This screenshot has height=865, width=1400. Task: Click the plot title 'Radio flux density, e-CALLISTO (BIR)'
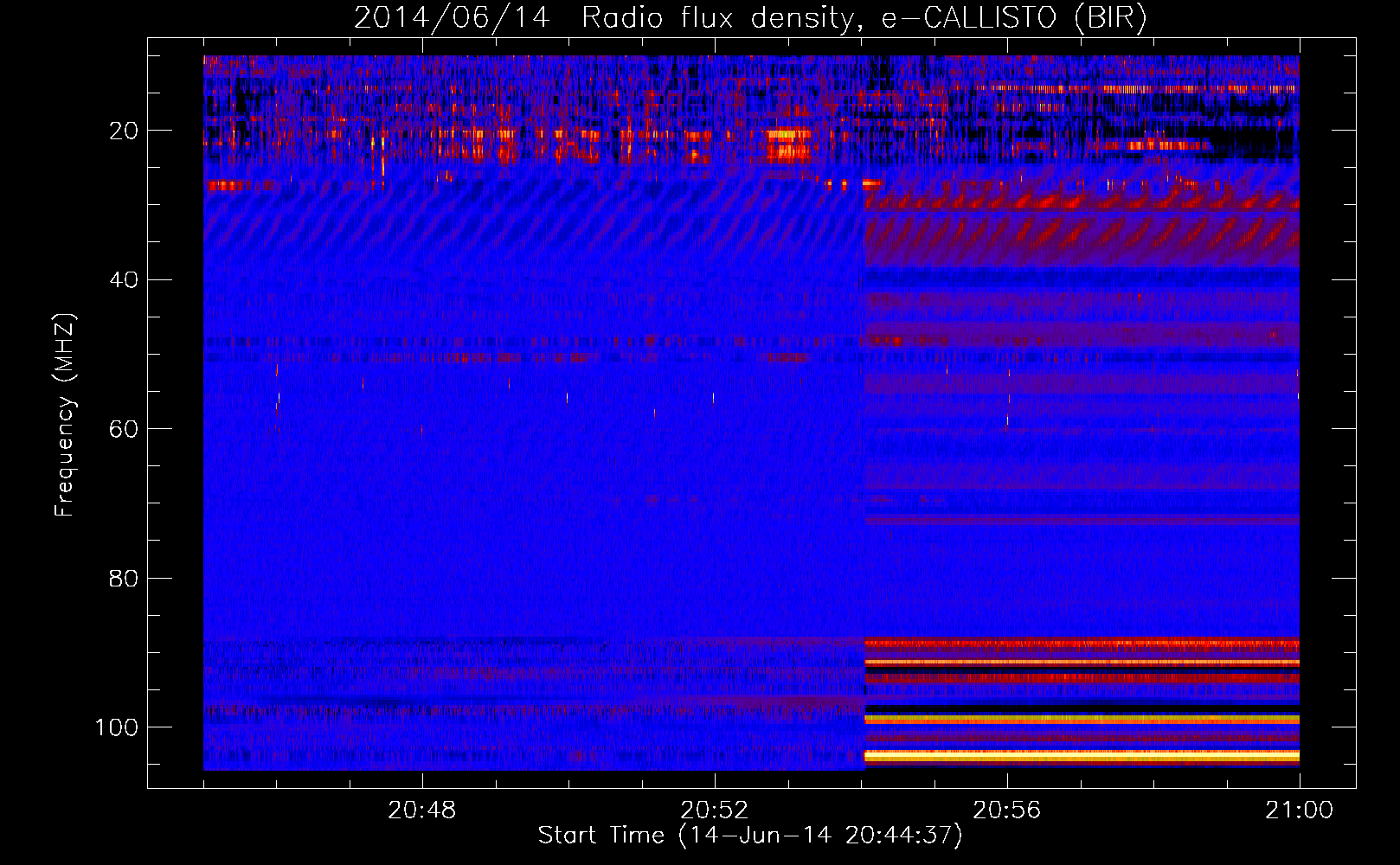(x=864, y=18)
